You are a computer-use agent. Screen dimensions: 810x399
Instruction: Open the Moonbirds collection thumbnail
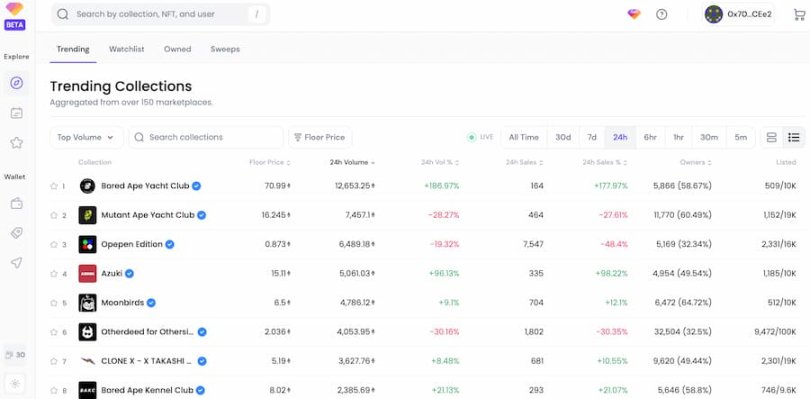[x=87, y=303]
